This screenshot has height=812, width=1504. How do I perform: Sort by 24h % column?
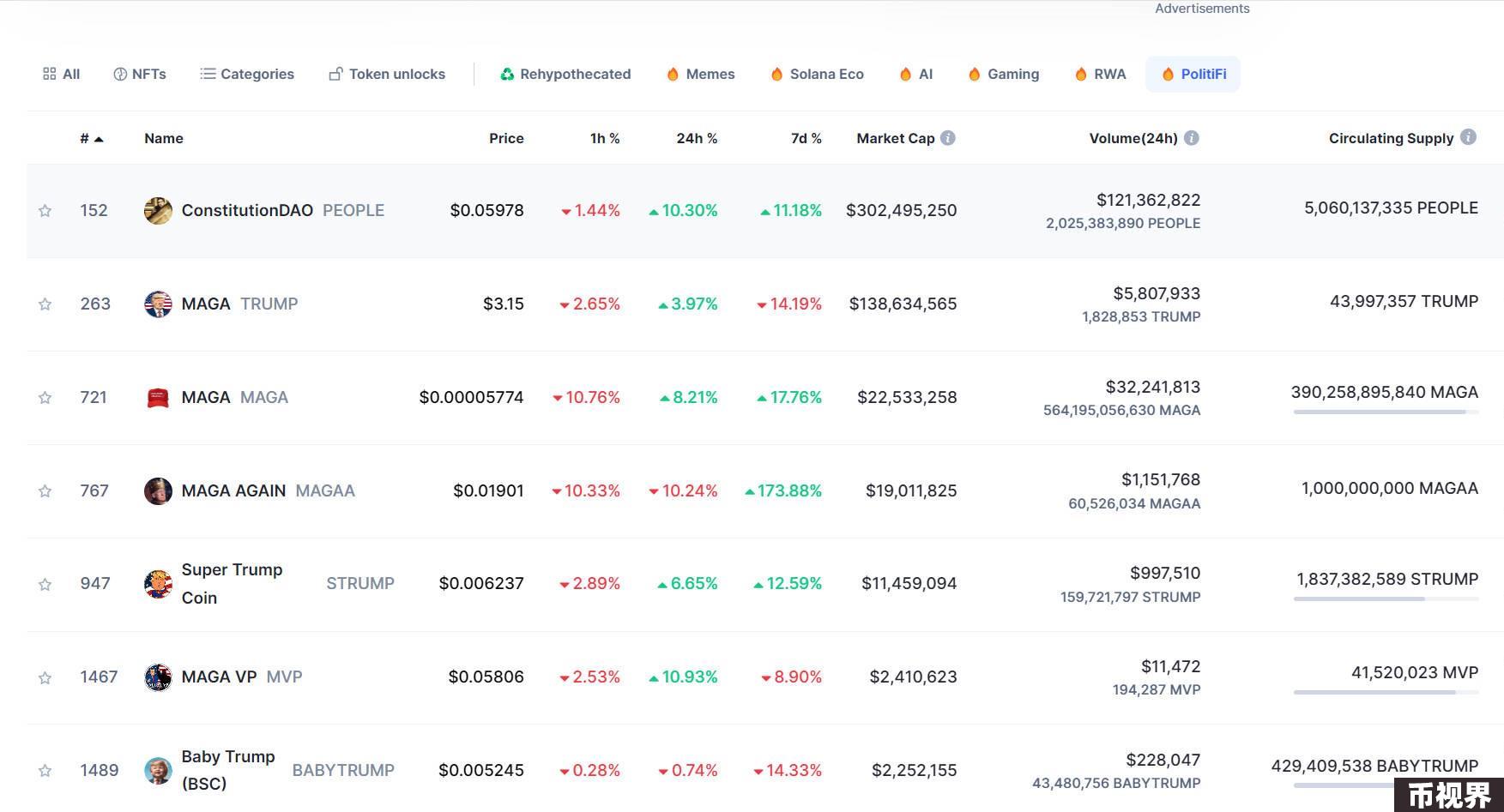point(697,139)
